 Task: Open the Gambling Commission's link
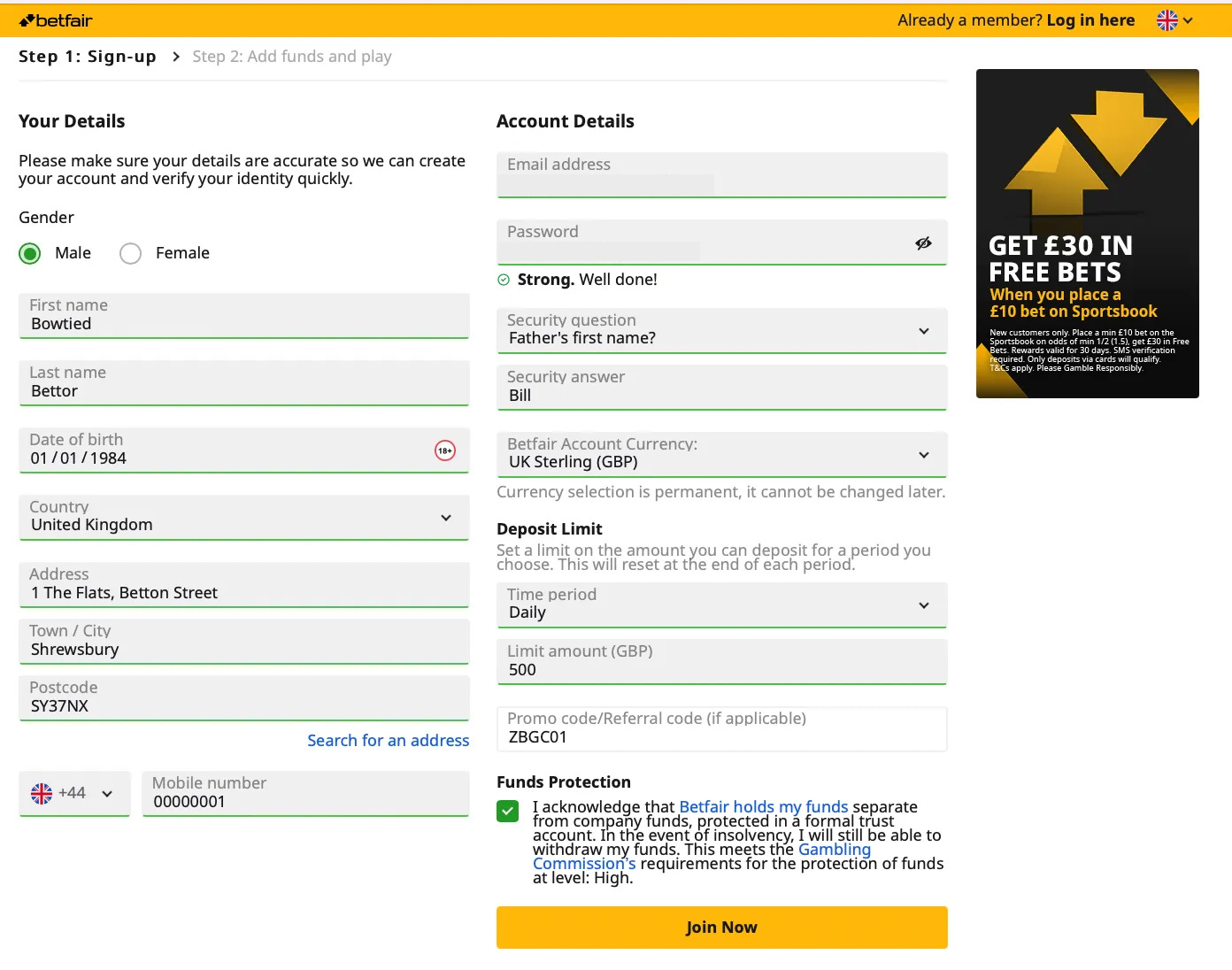point(702,857)
